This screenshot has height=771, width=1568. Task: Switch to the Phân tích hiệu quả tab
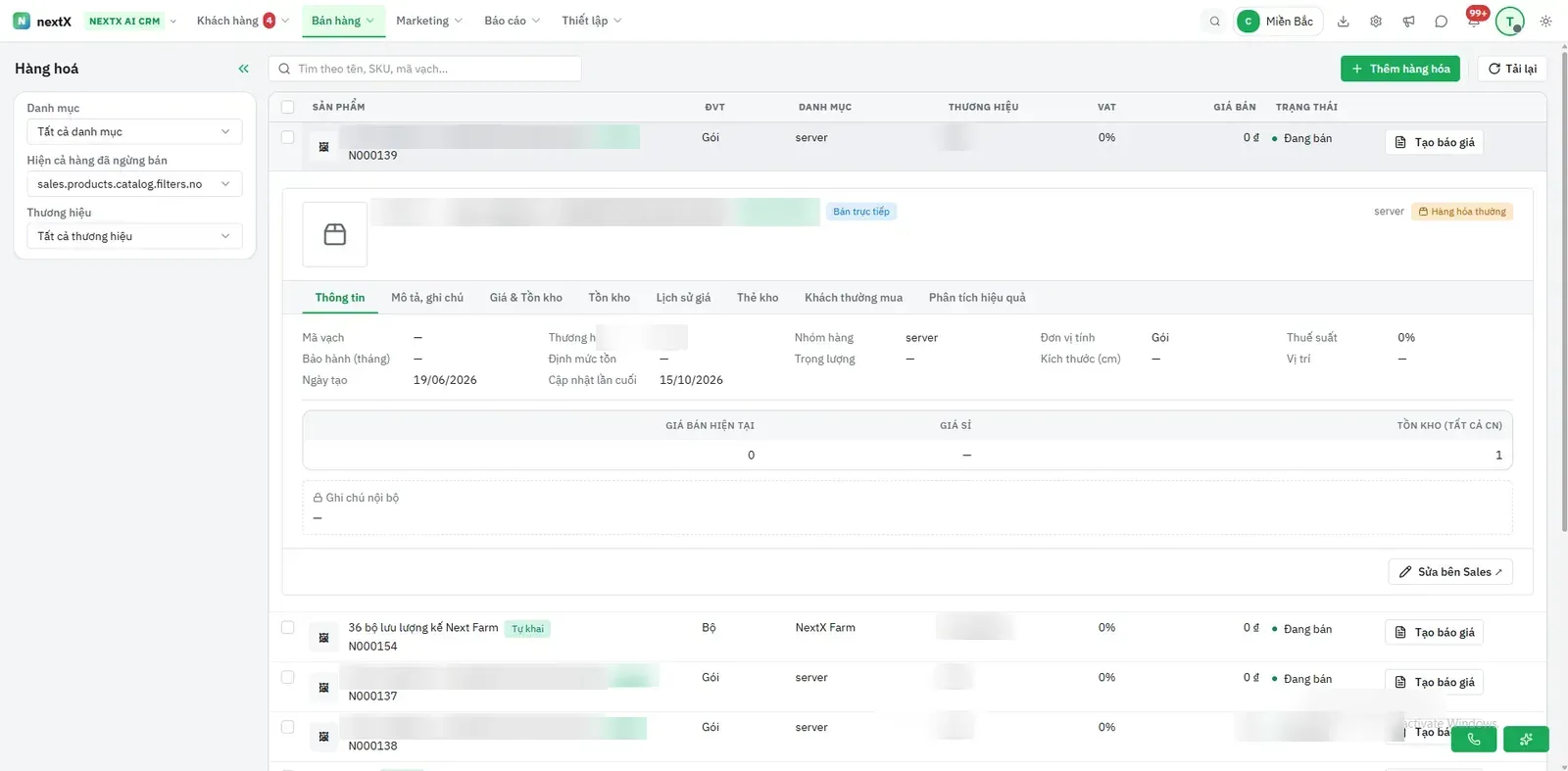(977, 298)
